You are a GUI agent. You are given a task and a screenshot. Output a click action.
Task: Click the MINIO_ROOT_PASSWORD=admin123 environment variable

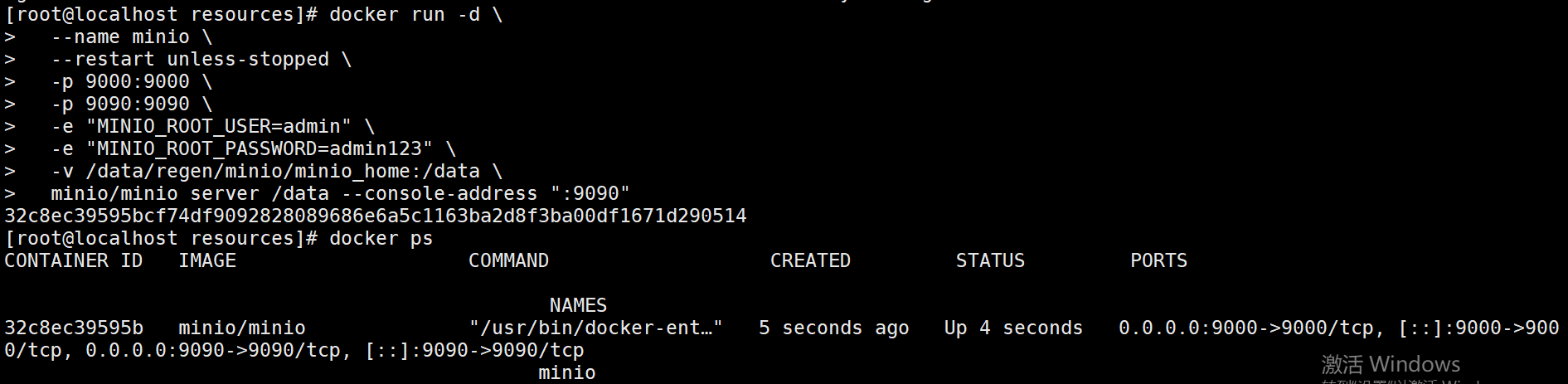coord(260,149)
